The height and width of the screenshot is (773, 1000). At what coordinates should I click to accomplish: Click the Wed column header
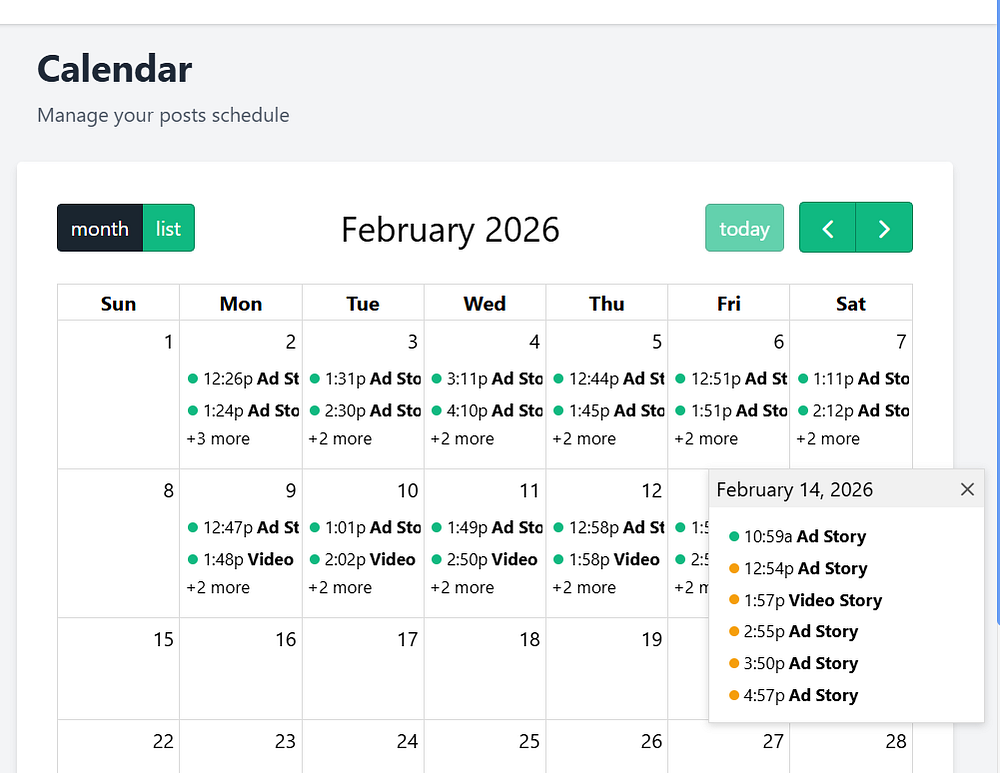tap(485, 304)
